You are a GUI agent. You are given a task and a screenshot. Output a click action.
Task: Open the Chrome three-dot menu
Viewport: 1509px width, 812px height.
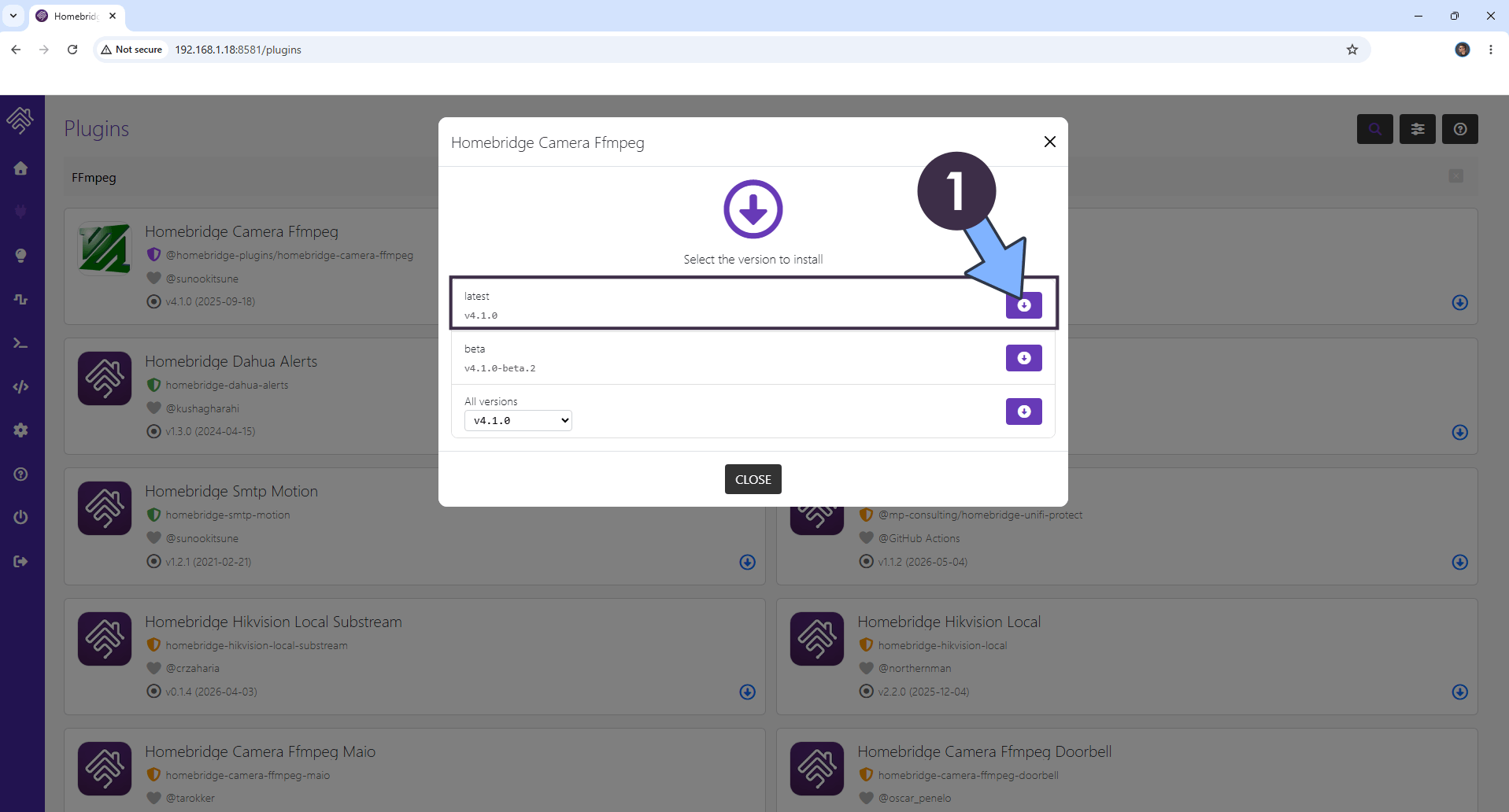[1491, 50]
